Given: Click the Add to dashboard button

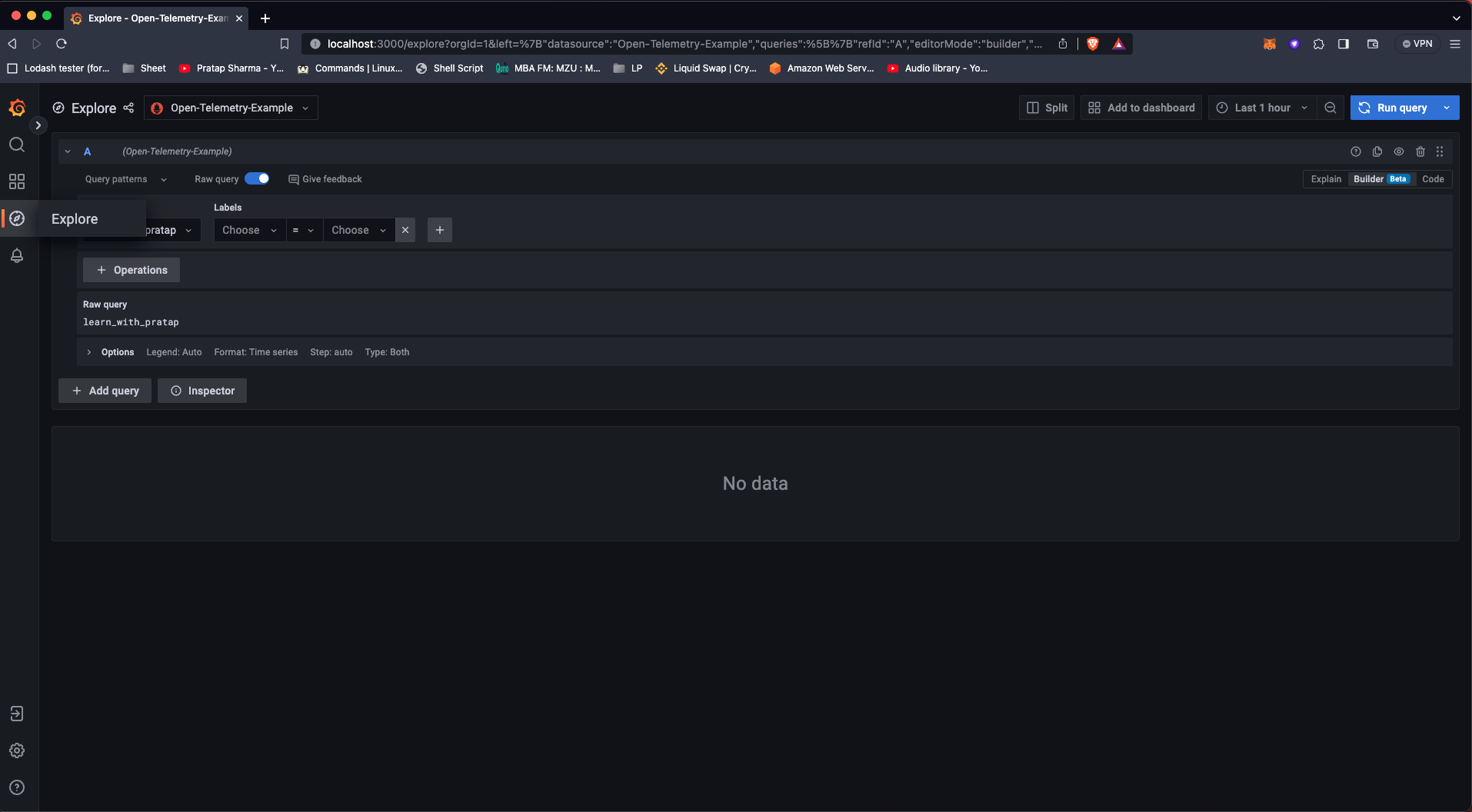Looking at the screenshot, I should pyautogui.click(x=1141, y=108).
